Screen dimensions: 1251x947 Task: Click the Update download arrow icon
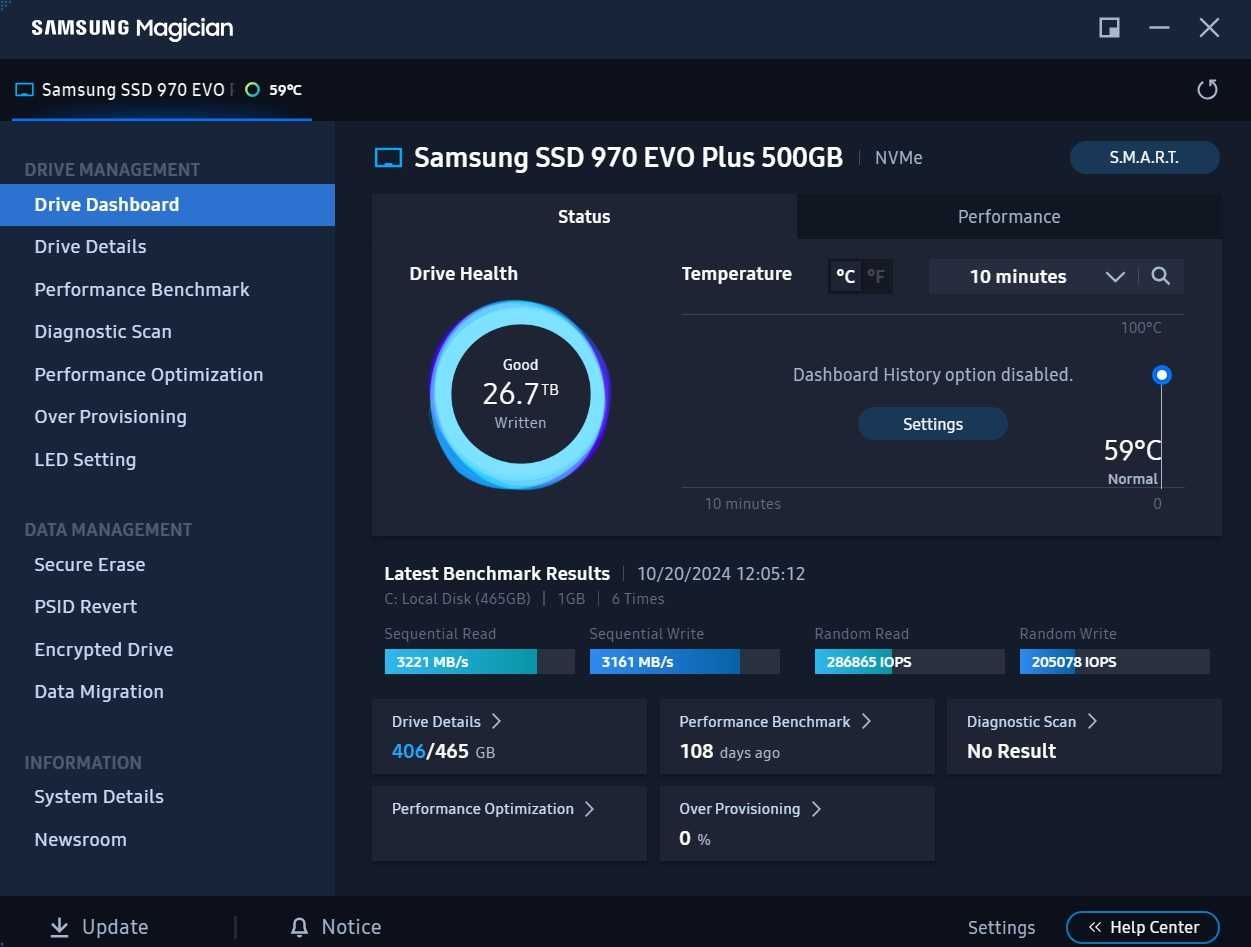pyautogui.click(x=60, y=928)
